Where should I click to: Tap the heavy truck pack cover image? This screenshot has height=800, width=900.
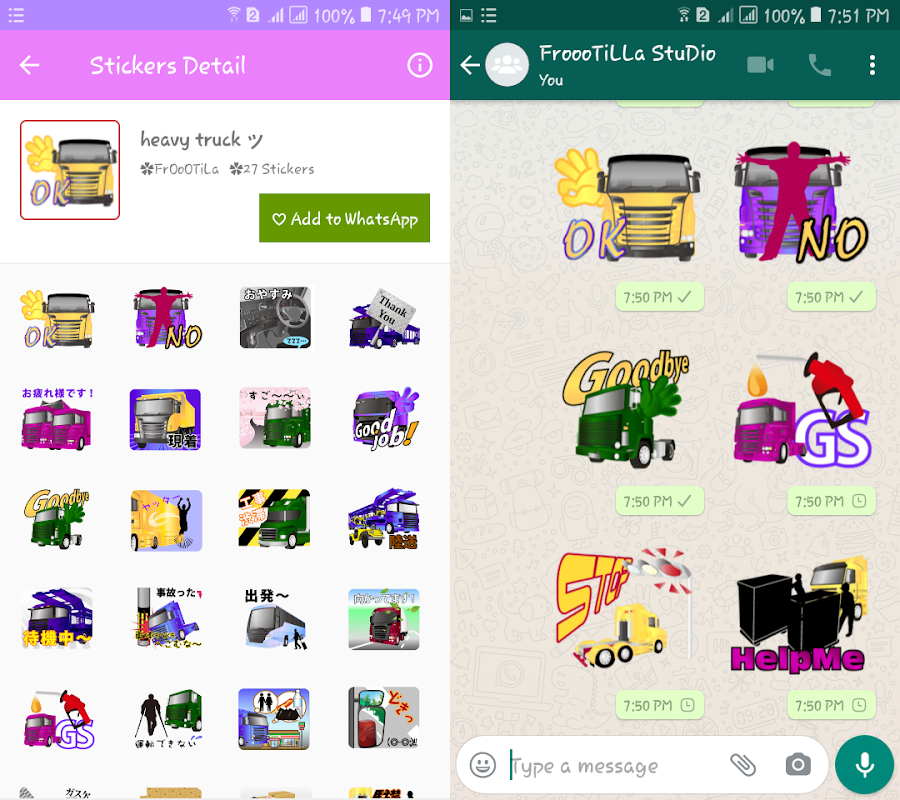click(x=70, y=170)
